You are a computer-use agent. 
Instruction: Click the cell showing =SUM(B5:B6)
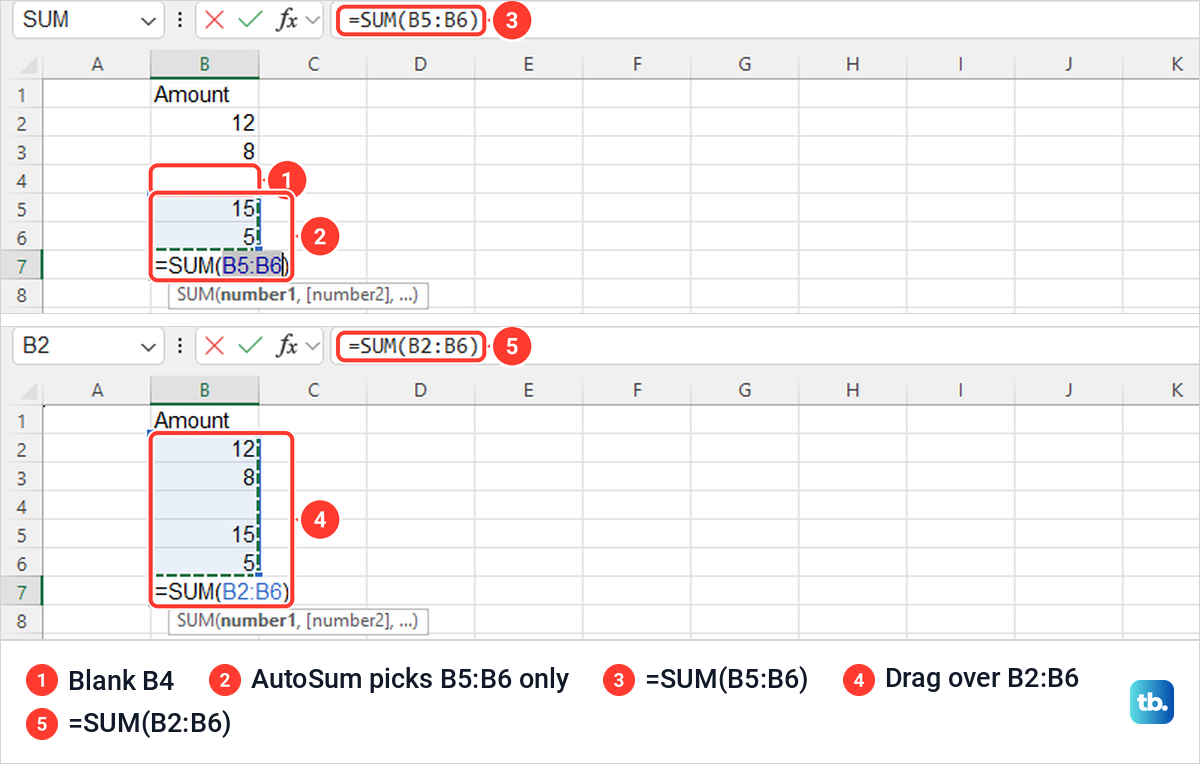pyautogui.click(x=221, y=266)
